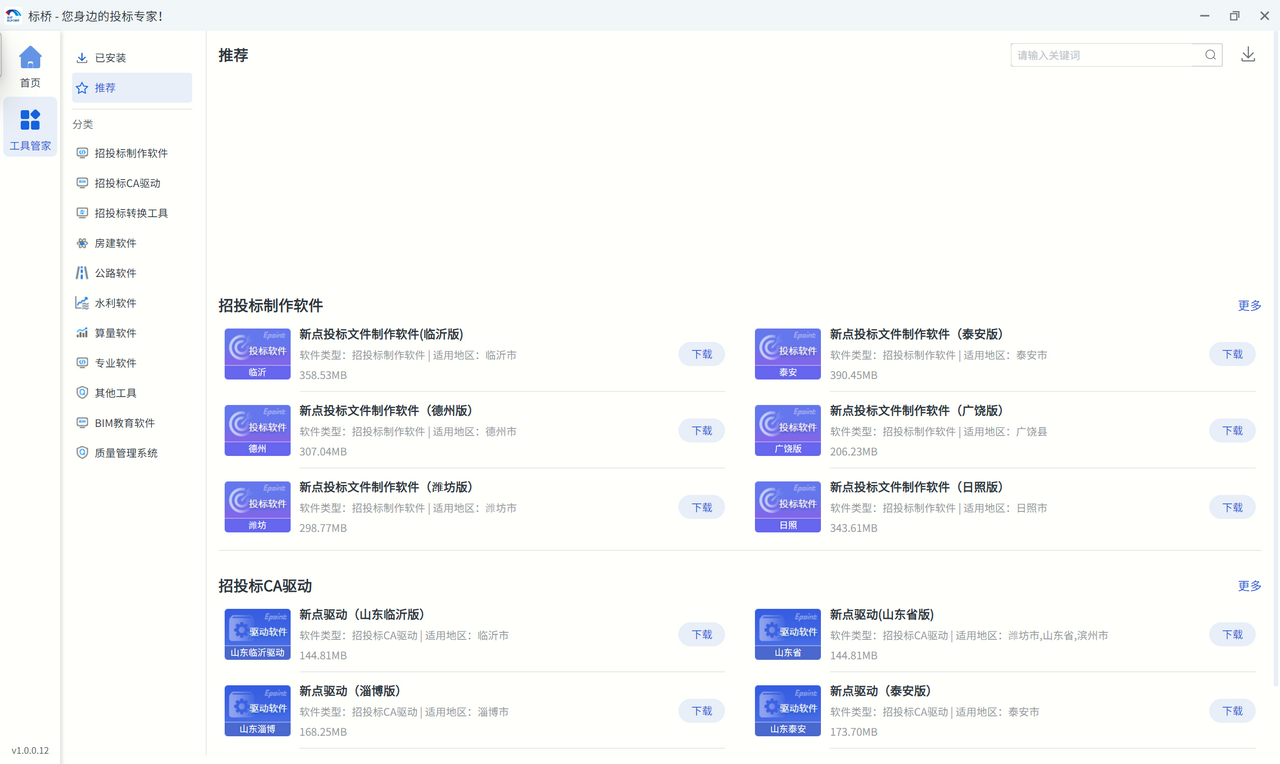
Task: Select the BIM教育软件 category icon
Action: (x=81, y=422)
